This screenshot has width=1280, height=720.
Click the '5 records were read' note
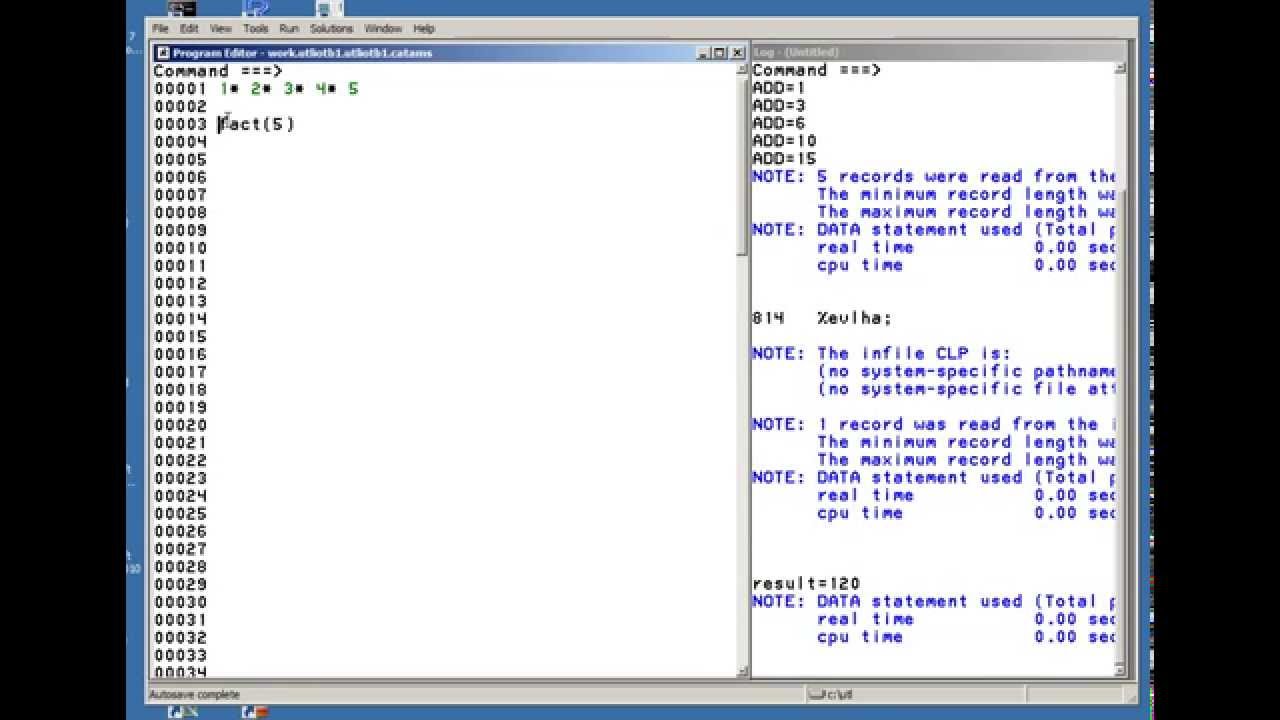coord(933,177)
